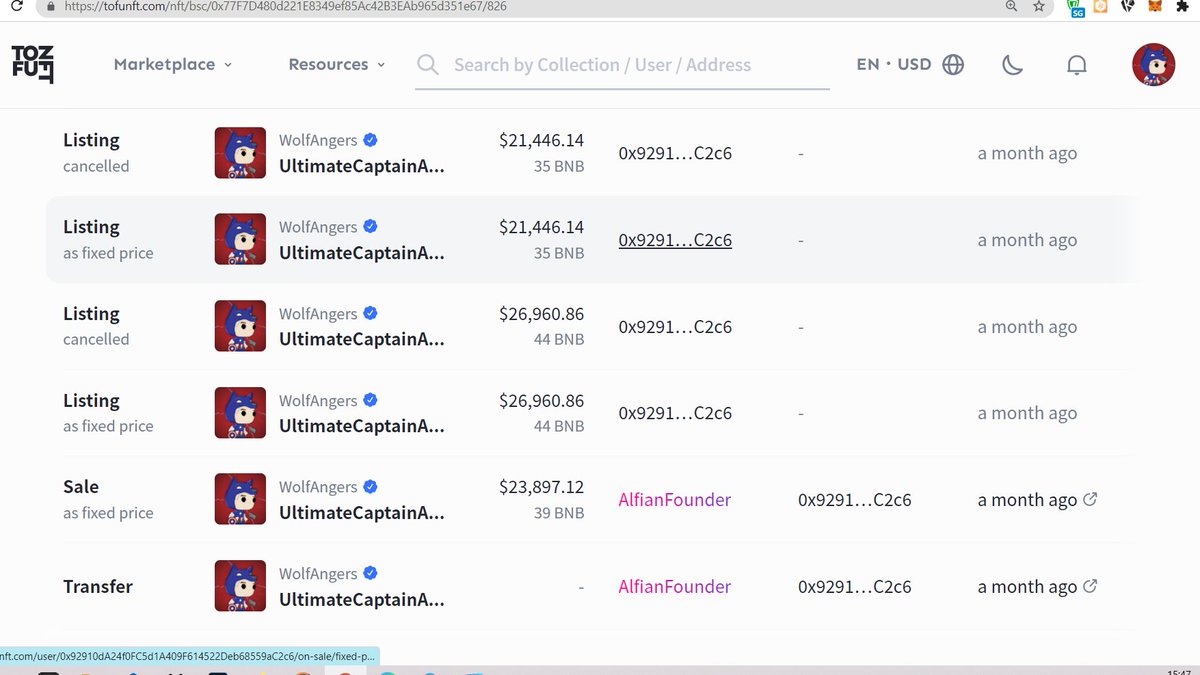This screenshot has height=675, width=1200.
Task: Click verified badge in cancelled 35 BNB row
Action: (370, 140)
